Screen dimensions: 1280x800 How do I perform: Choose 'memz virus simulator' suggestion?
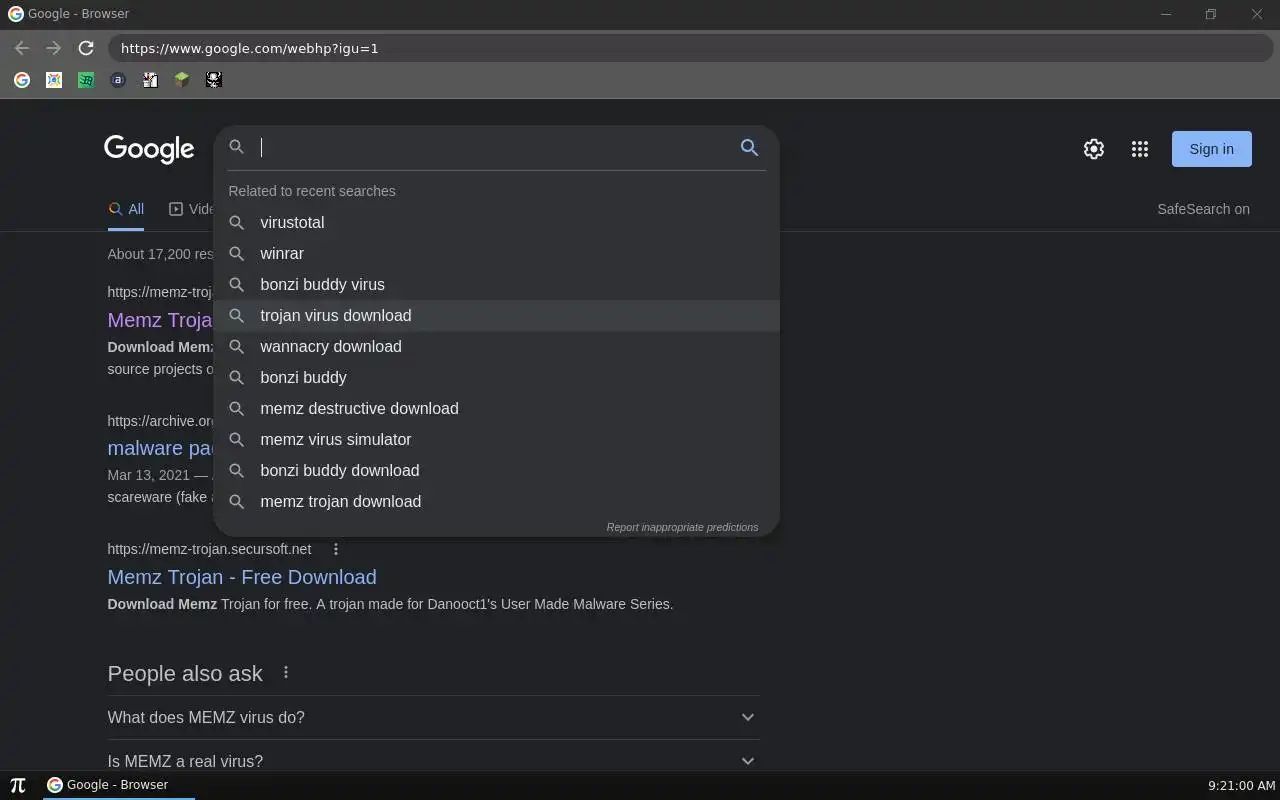click(496, 439)
